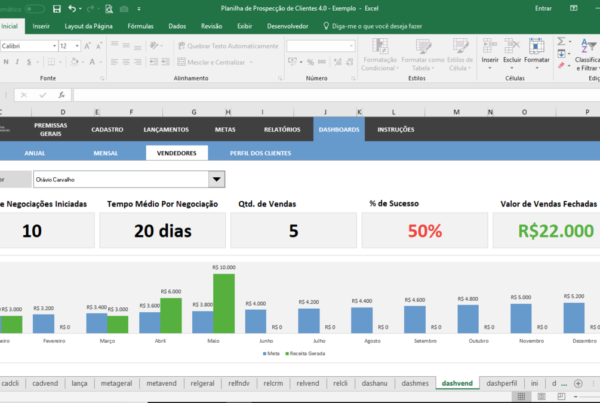Expand the Otávio Carvalho seller dropdown

coord(216,179)
